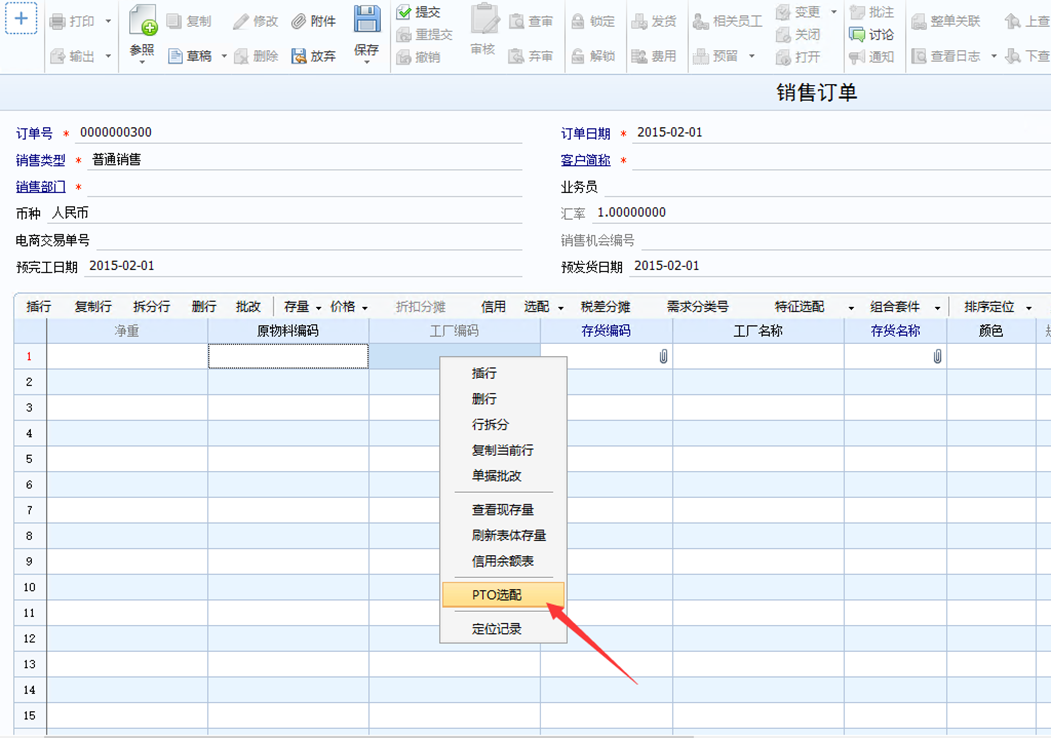Choose 定位记录 from the context menu

click(503, 629)
